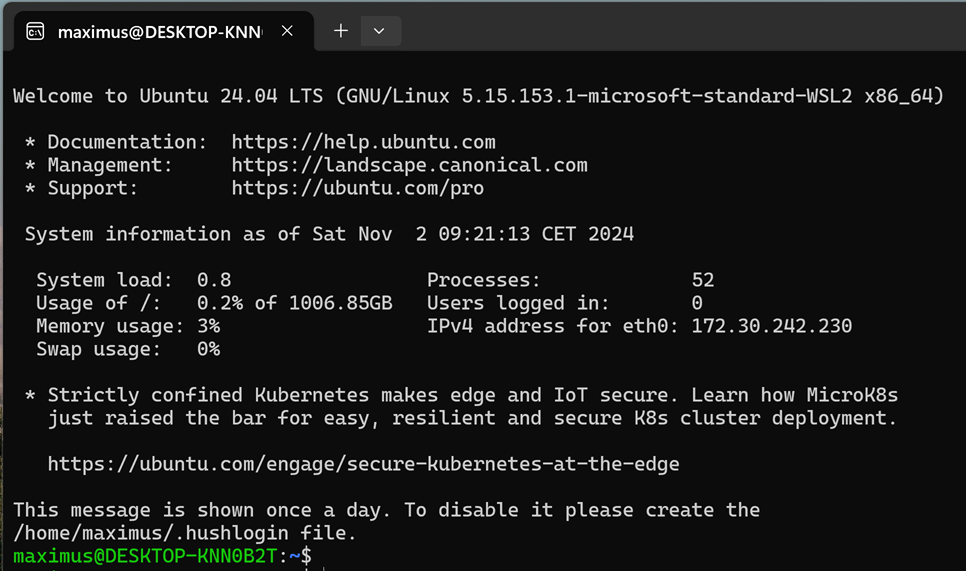Open the landscape.canonical.com management link
The image size is (966, 571).
[409, 165]
